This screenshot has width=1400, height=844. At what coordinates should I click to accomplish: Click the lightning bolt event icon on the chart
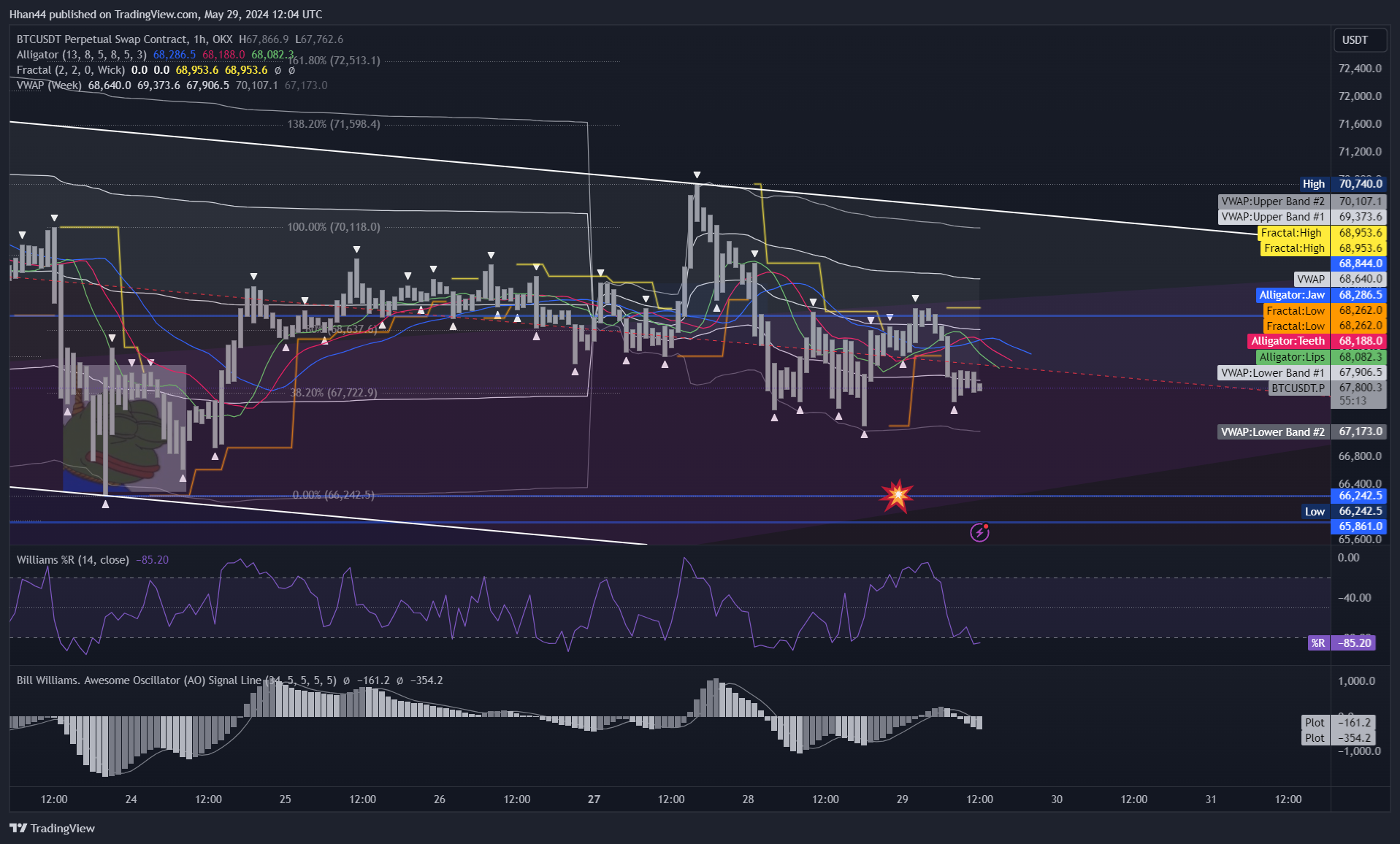[979, 532]
